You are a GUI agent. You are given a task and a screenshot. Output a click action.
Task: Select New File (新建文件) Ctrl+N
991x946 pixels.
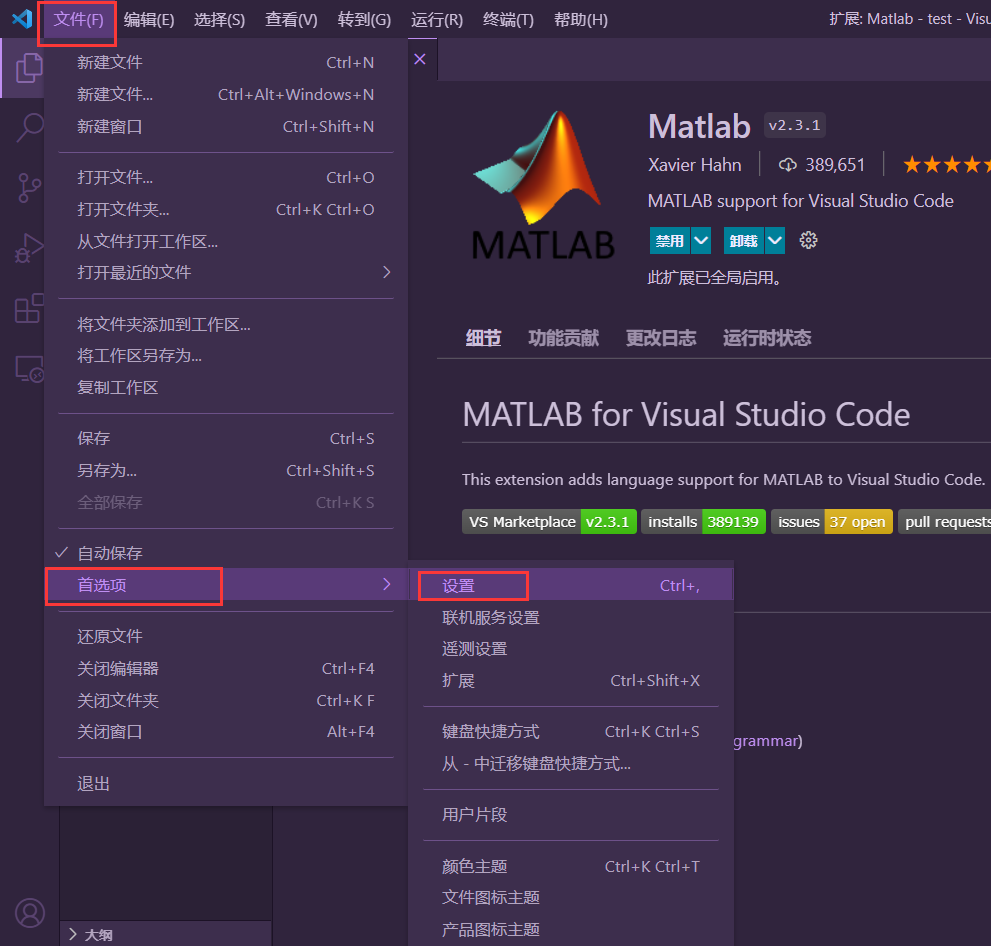click(x=226, y=62)
